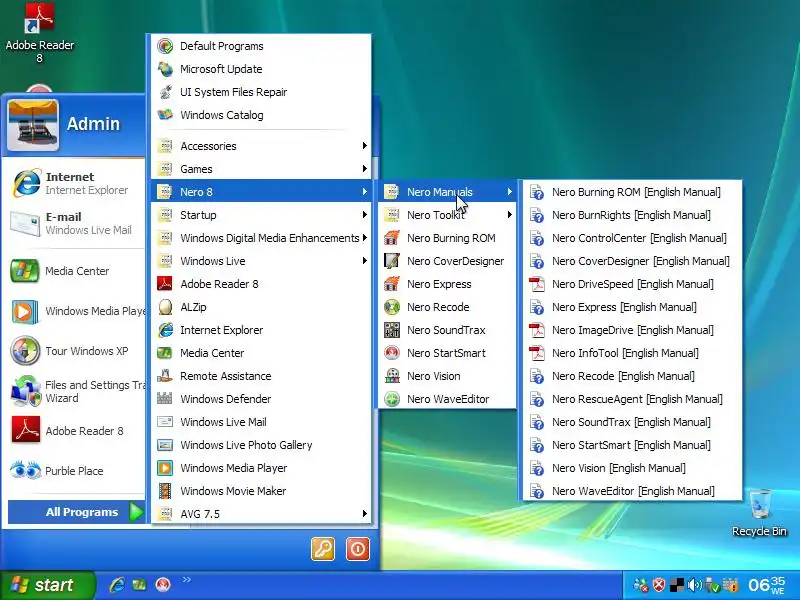Open Nero RescueAgent [English Manual]
800x600 pixels.
pos(632,399)
